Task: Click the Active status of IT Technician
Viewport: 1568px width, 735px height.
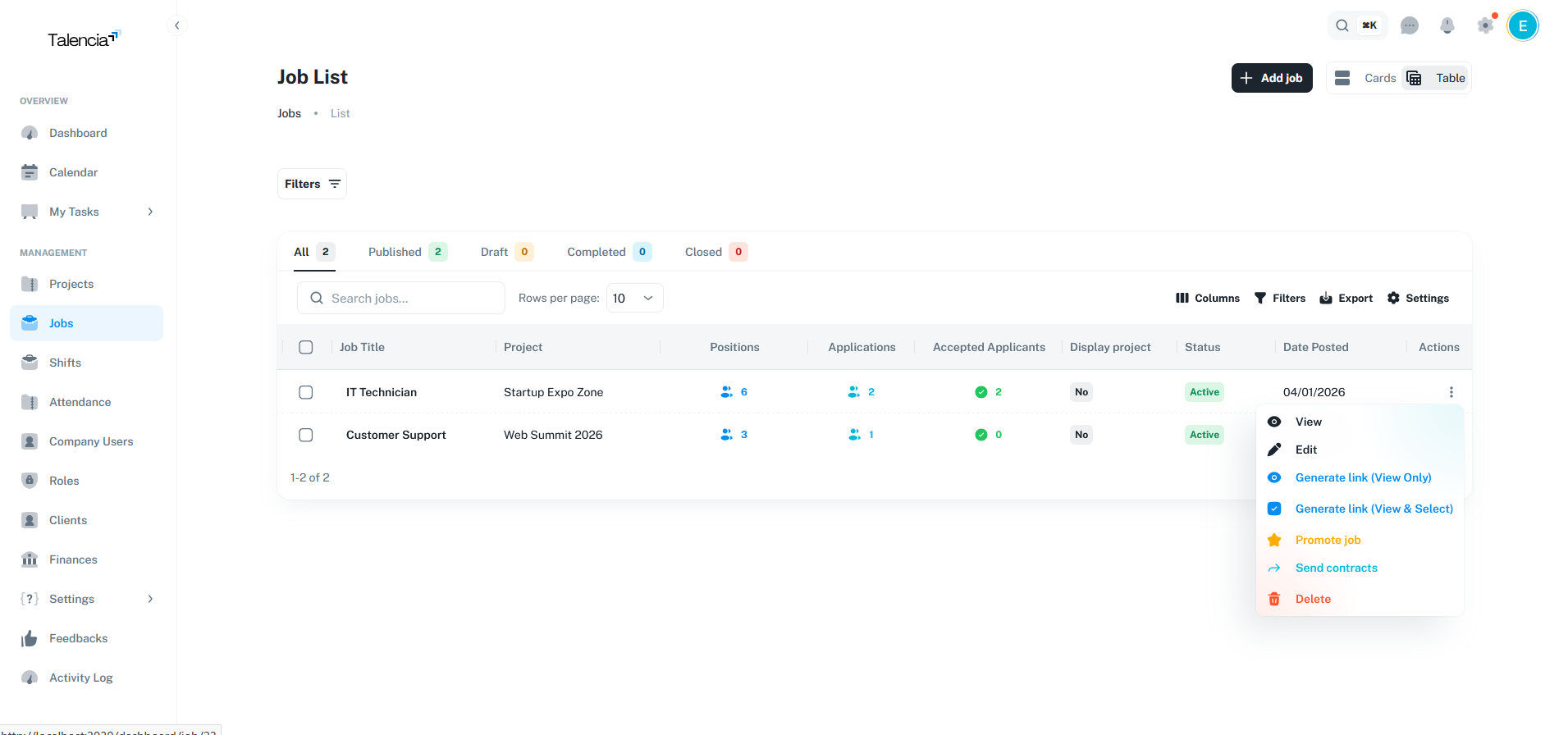Action: [x=1205, y=392]
